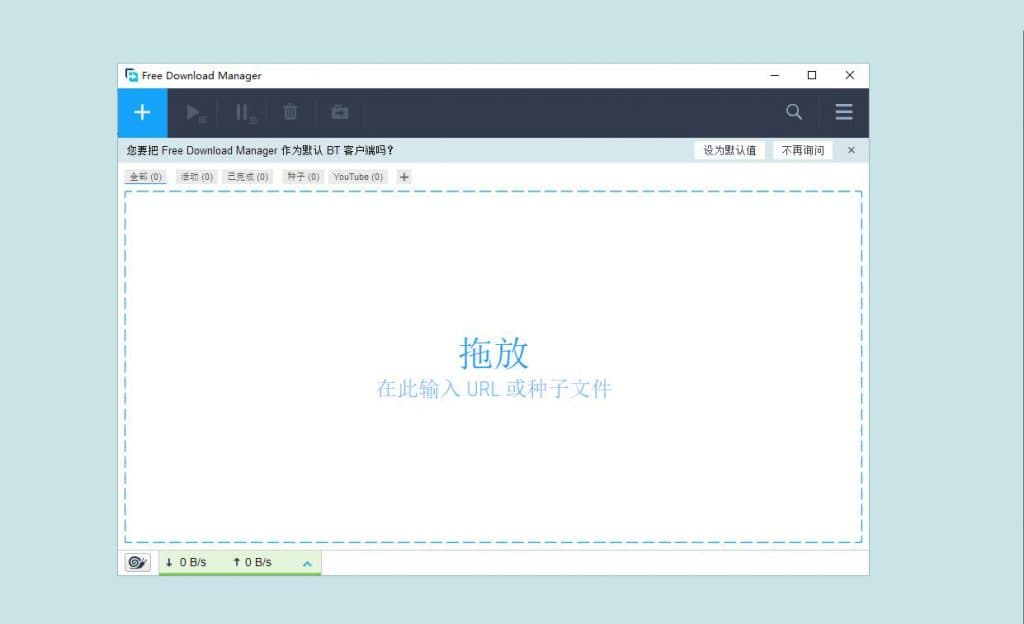Click the archive toolbar icon next to trash

tap(339, 112)
